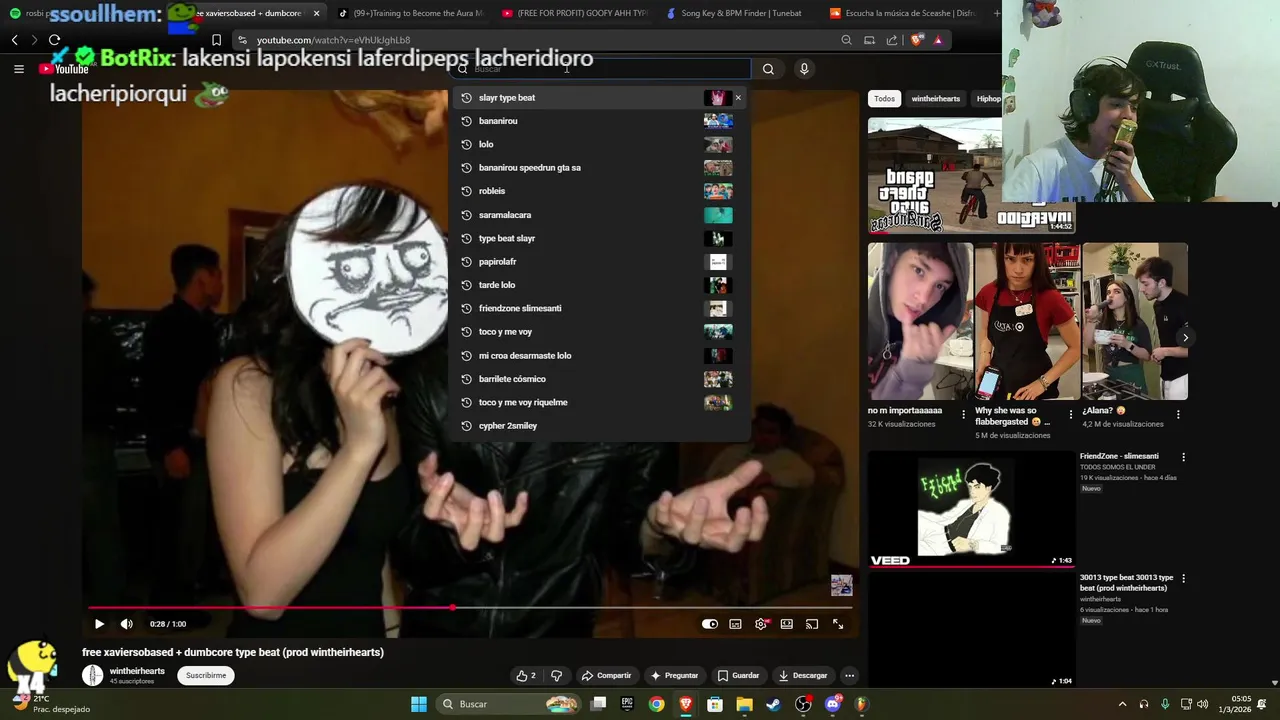Image resolution: width=1280 pixels, height=720 pixels.
Task: Start voice search with the microphone icon
Action: coord(804,69)
